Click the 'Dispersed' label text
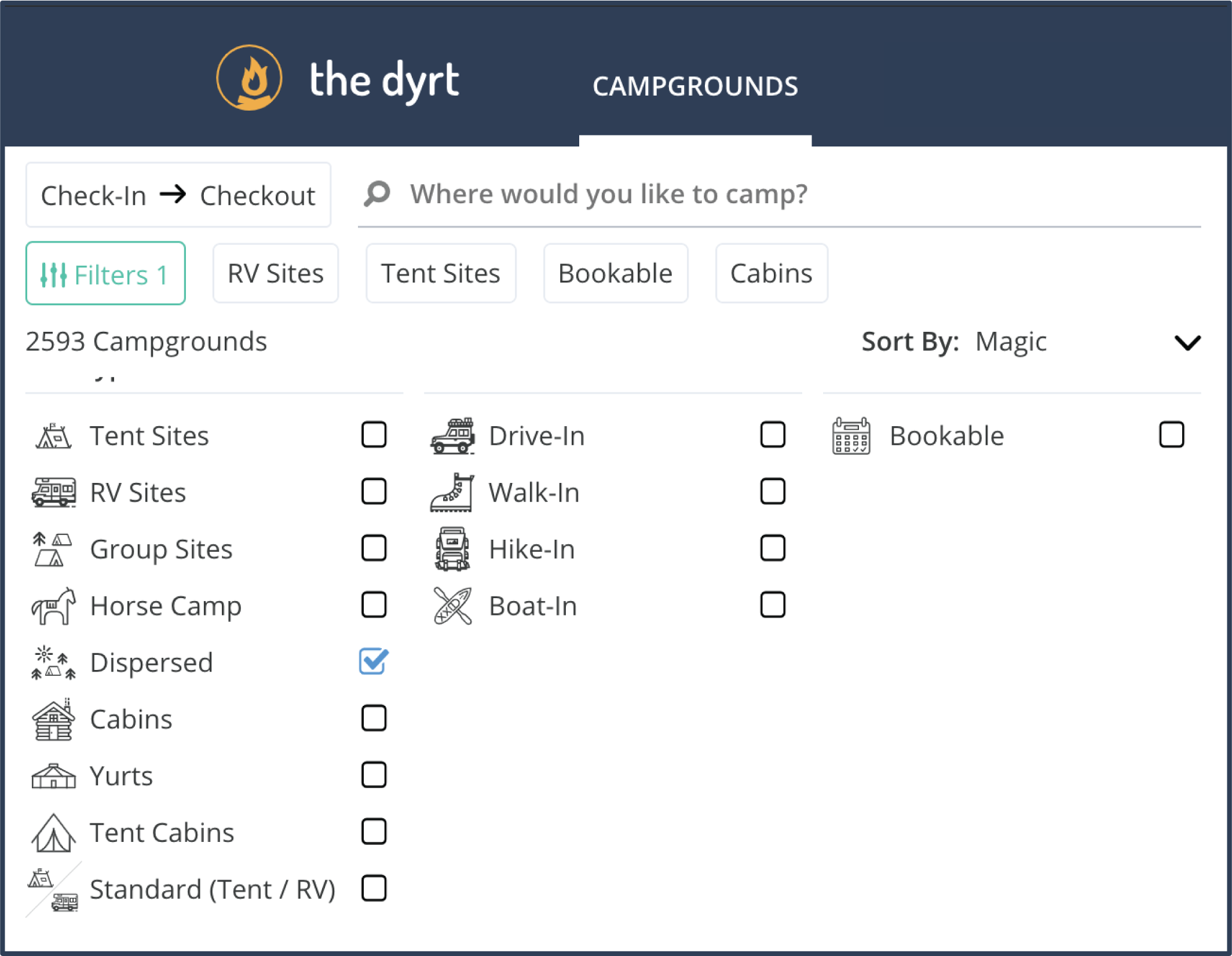The image size is (1232, 956). coord(152,662)
